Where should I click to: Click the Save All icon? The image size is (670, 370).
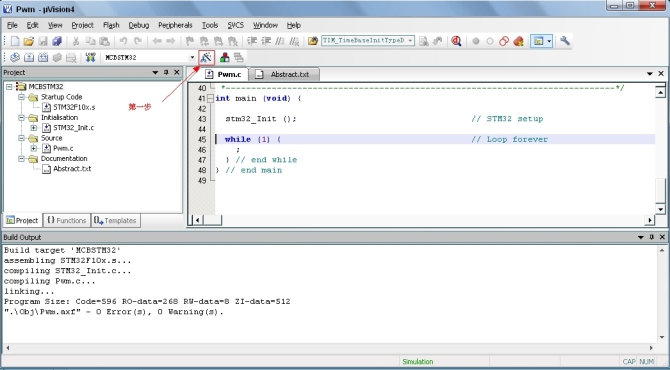[57, 41]
